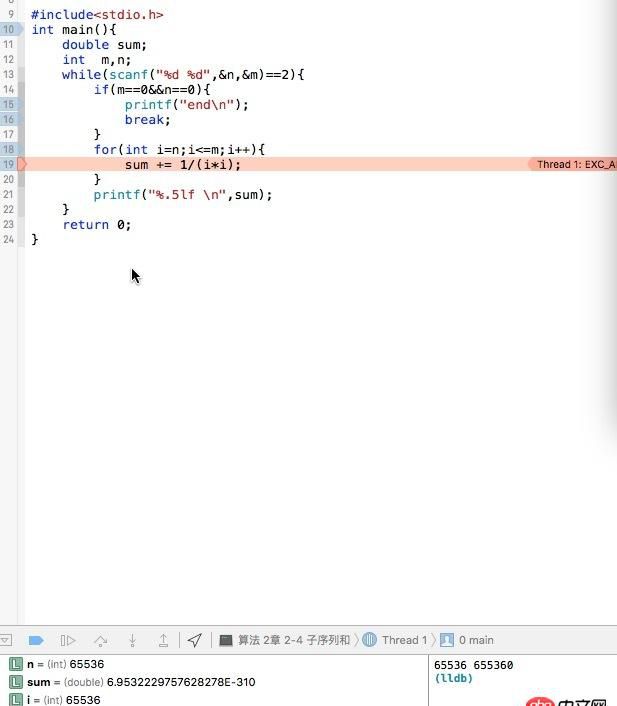Screen dimensions: 617x706
Task: Open the Simulate Location arrow icon
Action: coord(195,640)
